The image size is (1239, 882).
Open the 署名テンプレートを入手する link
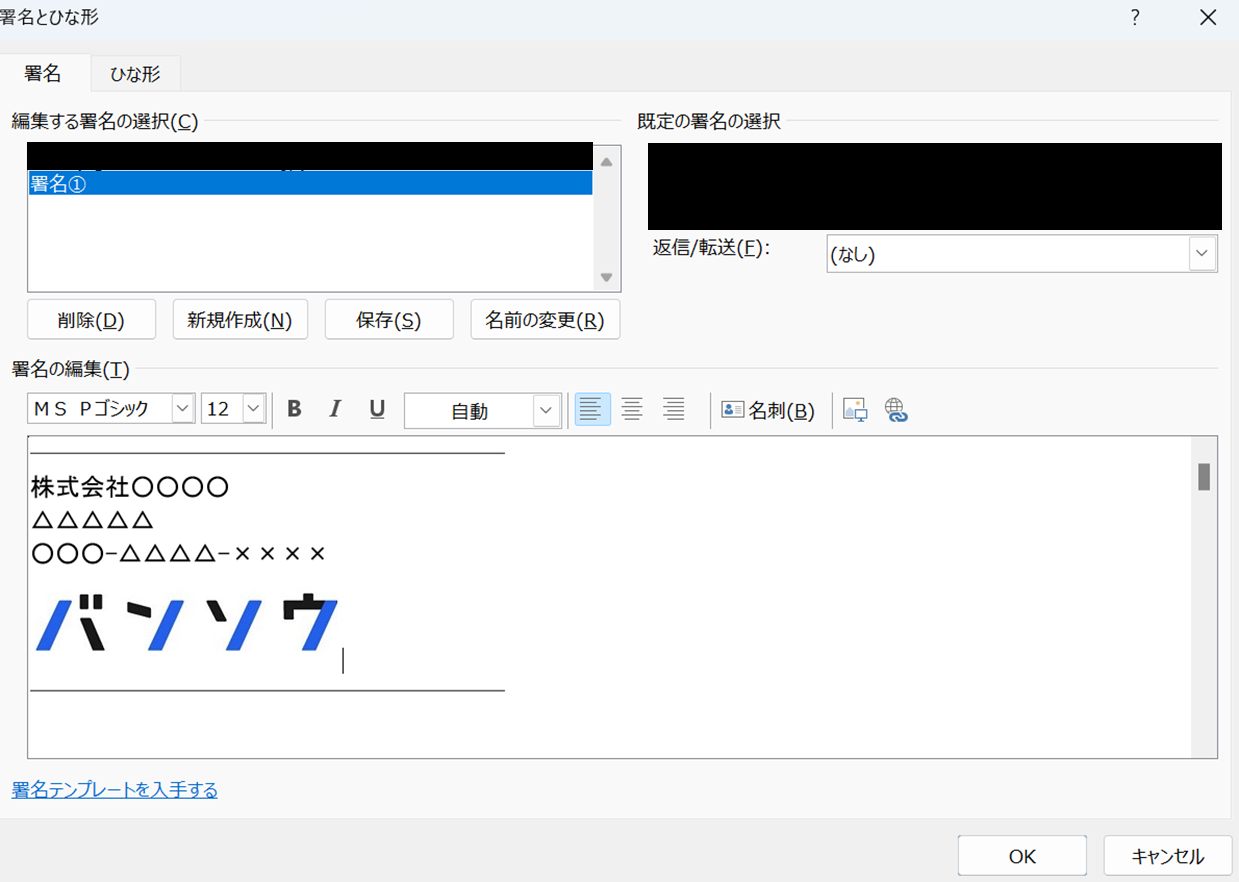point(114,790)
